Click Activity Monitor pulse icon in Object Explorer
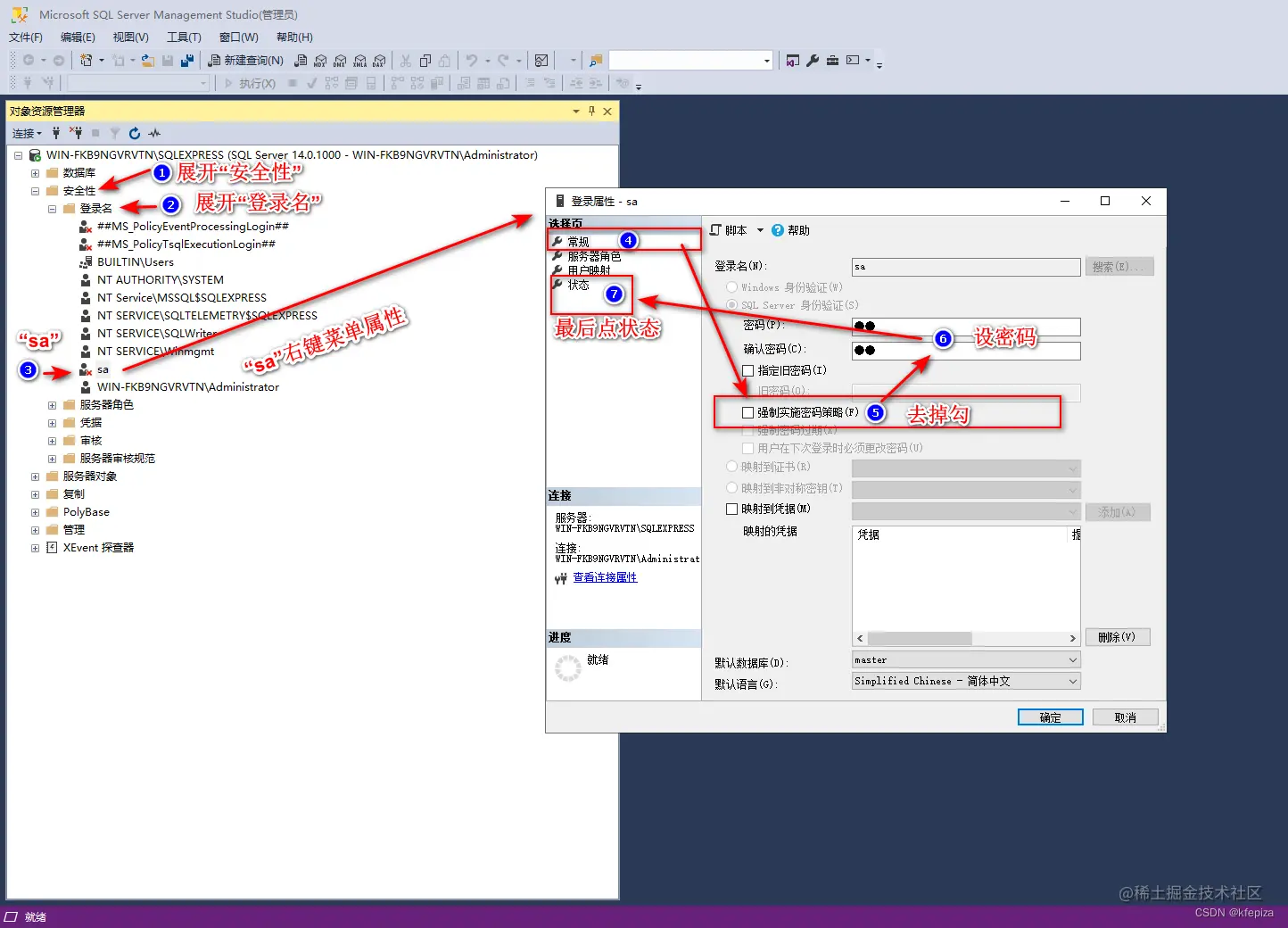This screenshot has width=1288, height=928. [x=154, y=133]
